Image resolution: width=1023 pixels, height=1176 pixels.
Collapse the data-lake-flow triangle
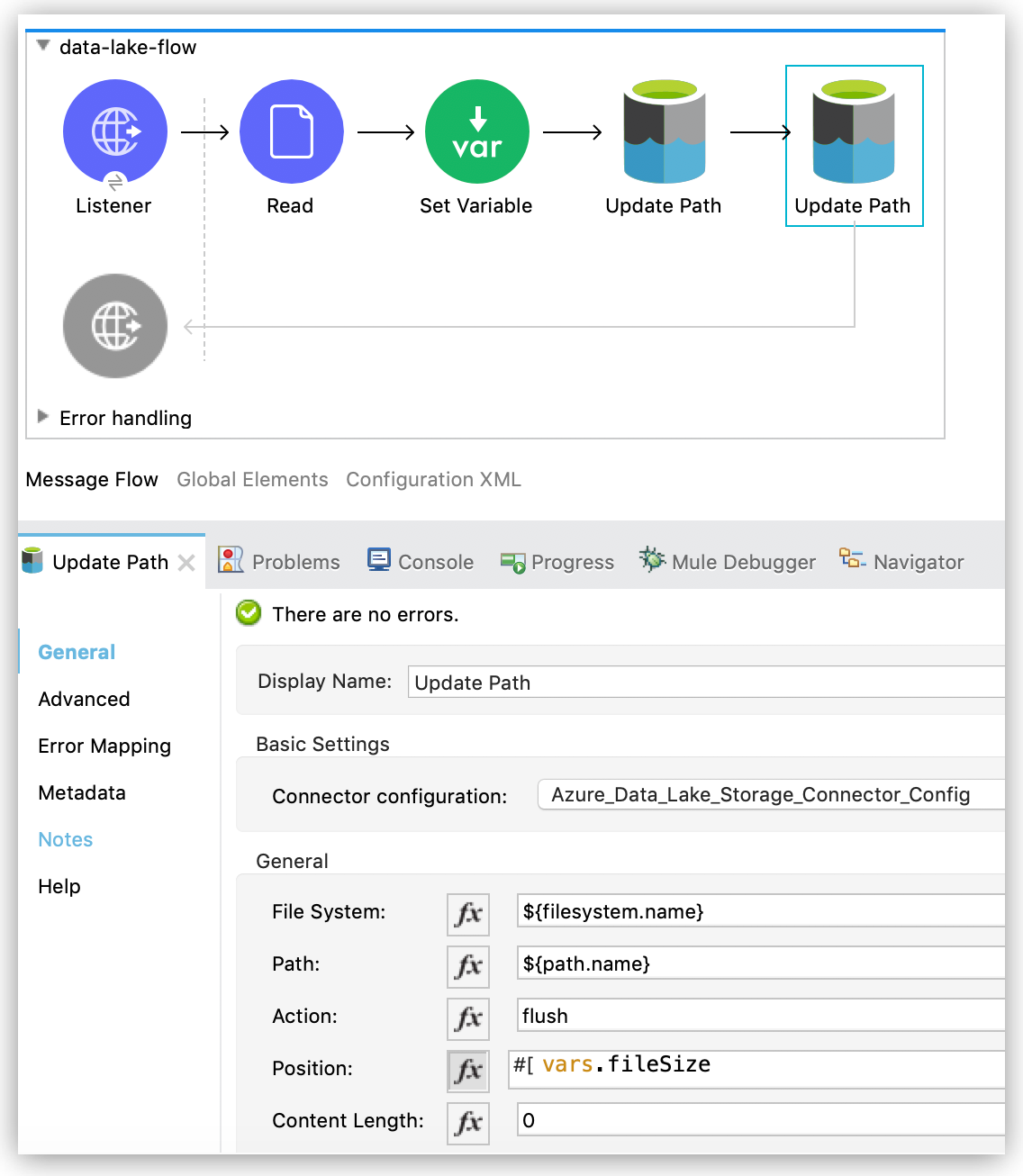42,45
